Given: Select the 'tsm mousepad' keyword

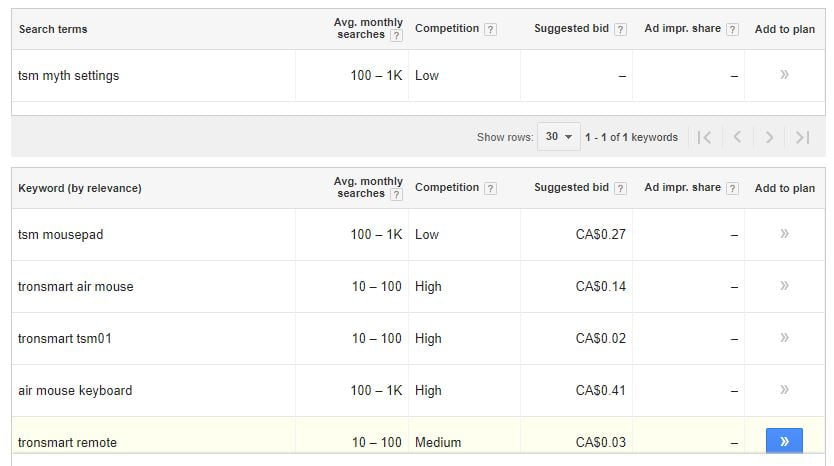Looking at the screenshot, I should tap(61, 235).
